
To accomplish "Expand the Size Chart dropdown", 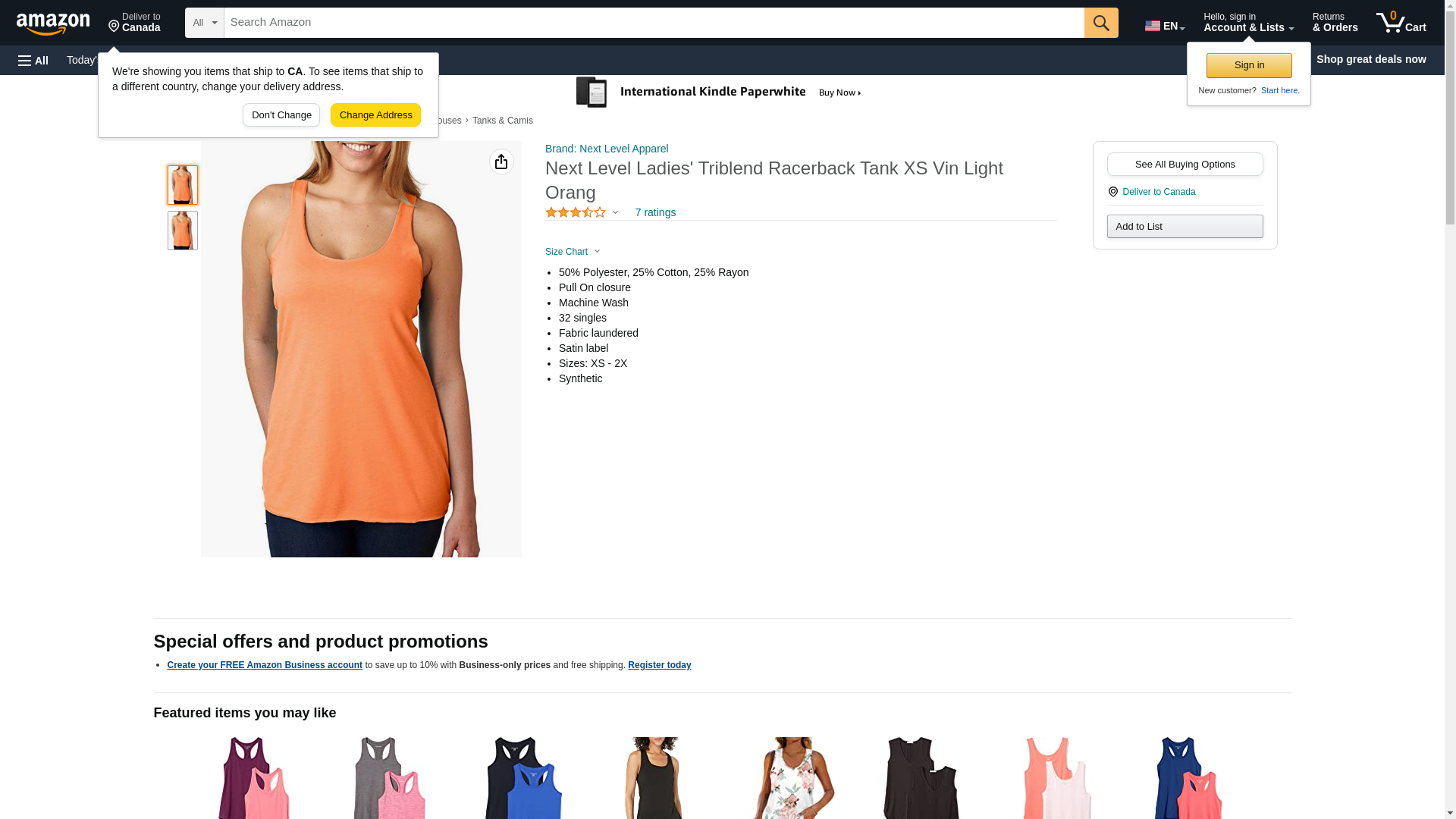I will point(573,252).
